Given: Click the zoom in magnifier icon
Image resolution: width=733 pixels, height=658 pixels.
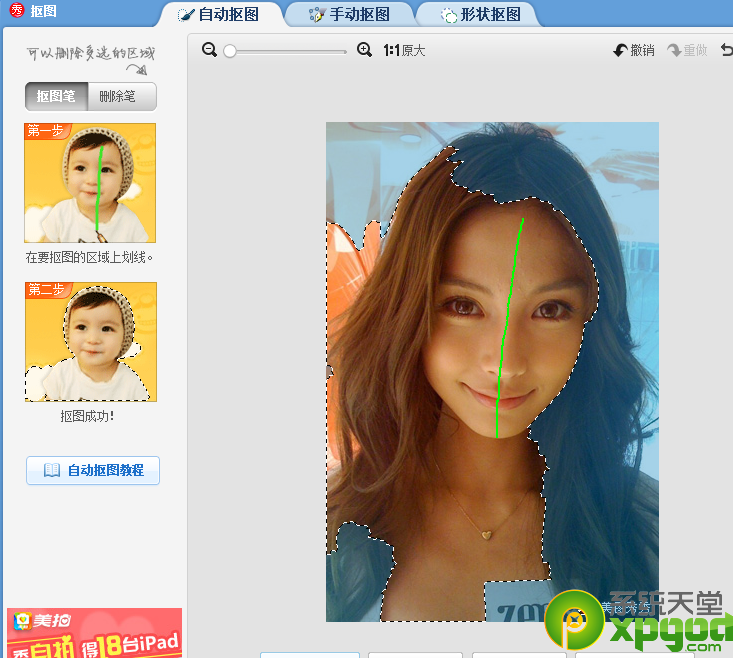Looking at the screenshot, I should [364, 50].
